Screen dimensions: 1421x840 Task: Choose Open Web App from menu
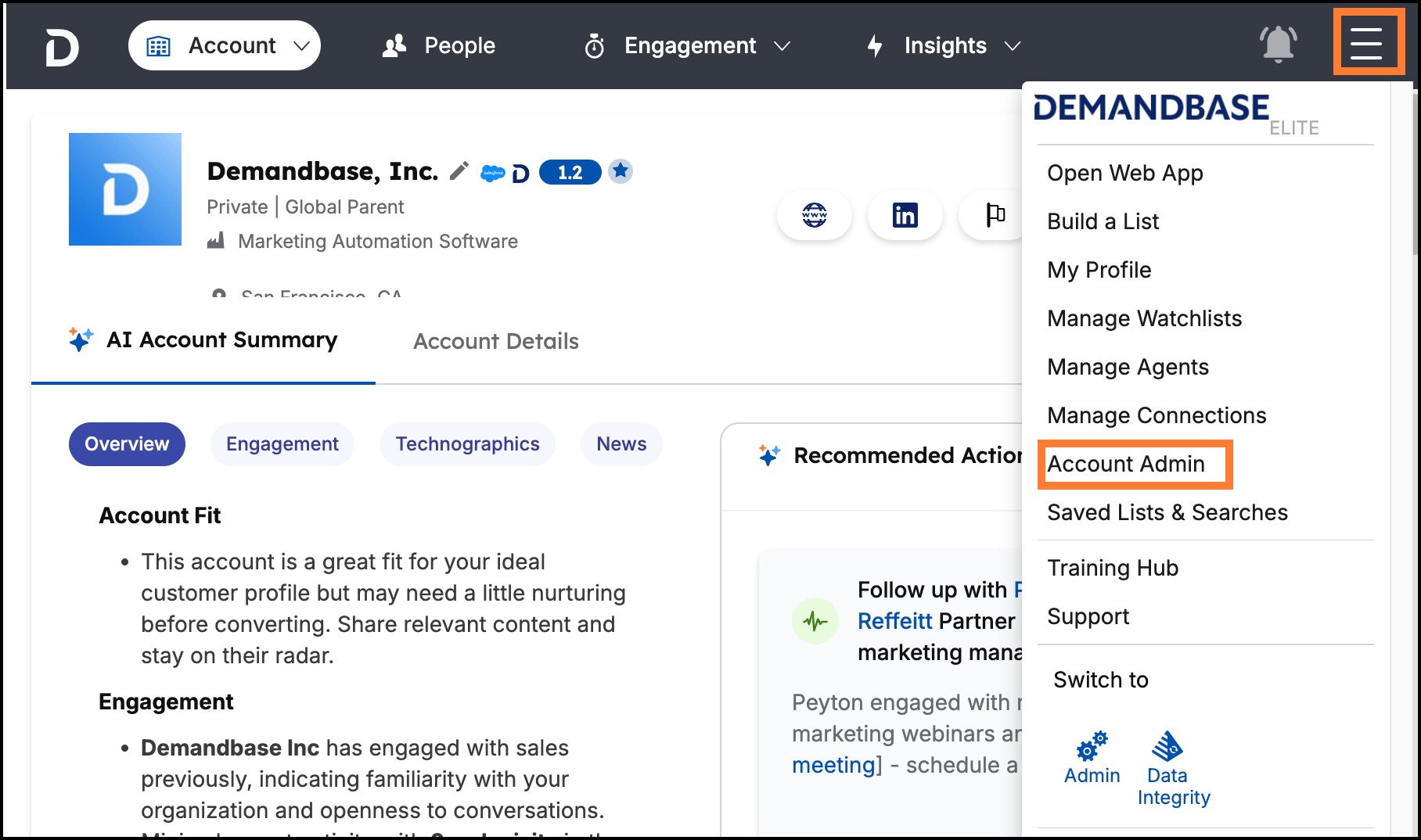coord(1124,173)
